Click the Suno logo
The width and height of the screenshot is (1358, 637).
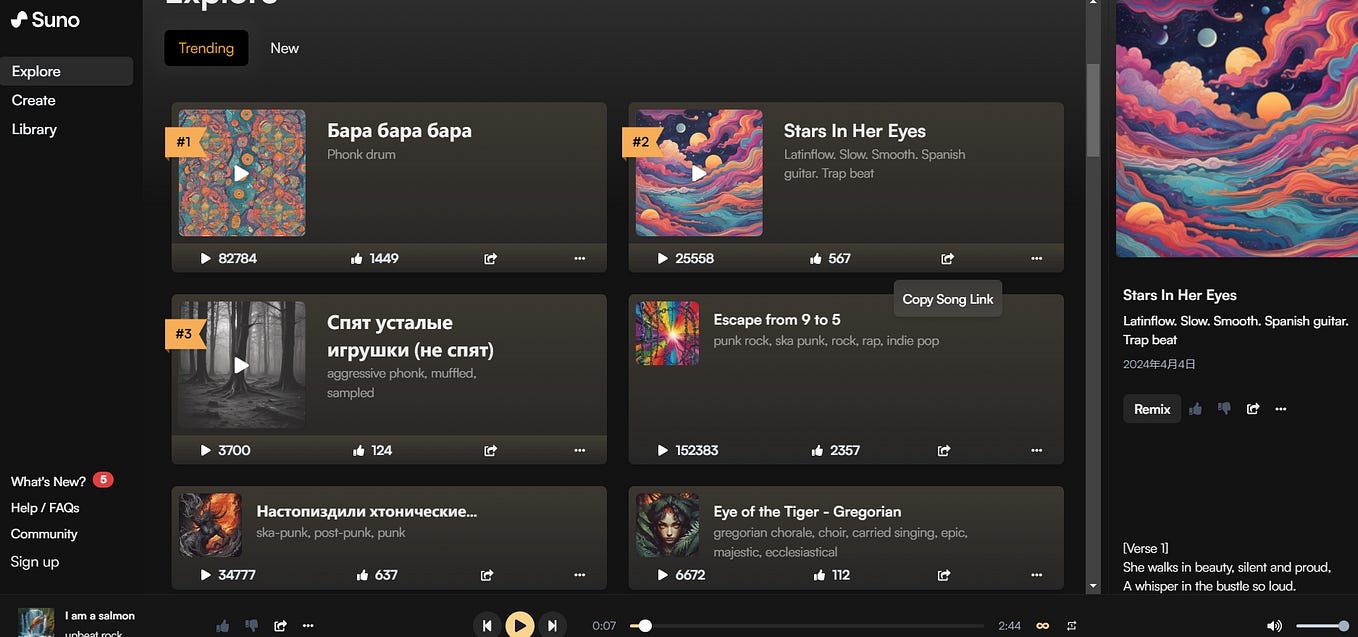(45, 19)
